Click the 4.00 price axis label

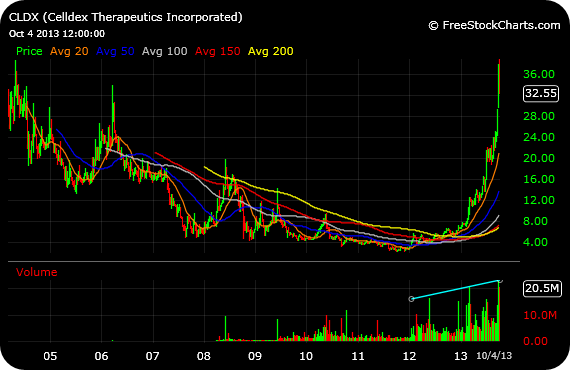pyautogui.click(x=535, y=242)
